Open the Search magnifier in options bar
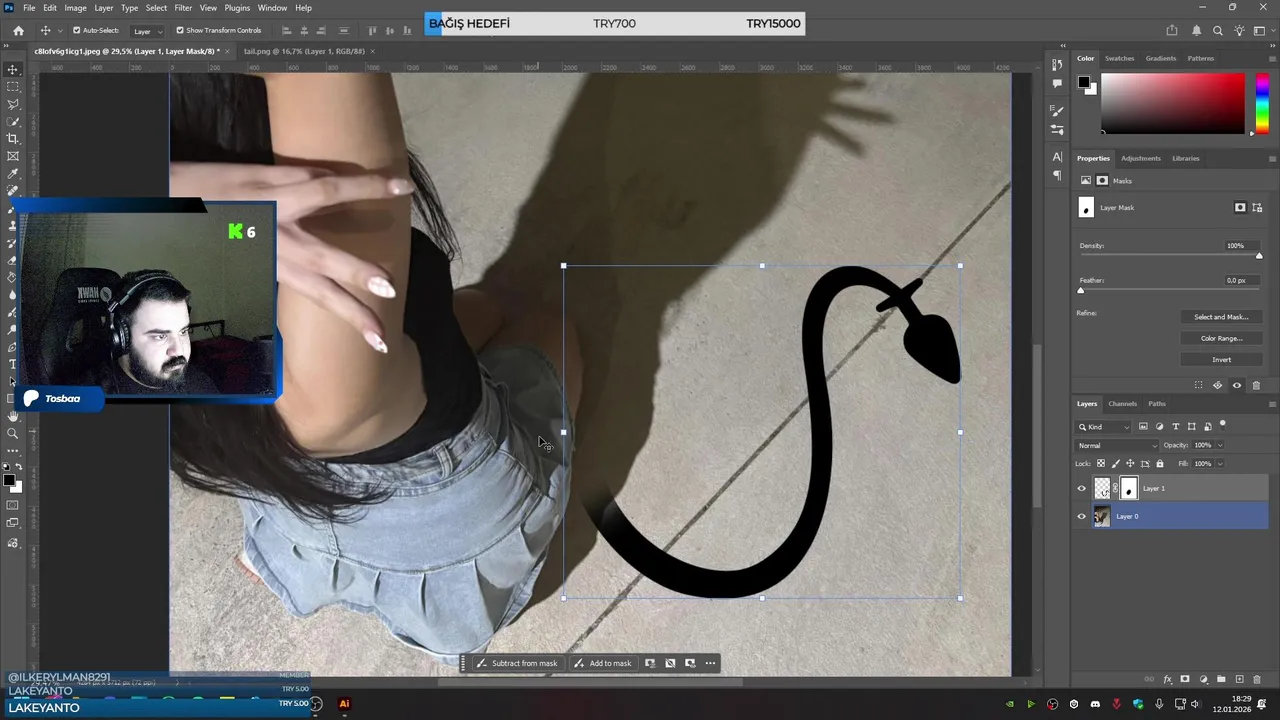1280x720 pixels. 1217,30
